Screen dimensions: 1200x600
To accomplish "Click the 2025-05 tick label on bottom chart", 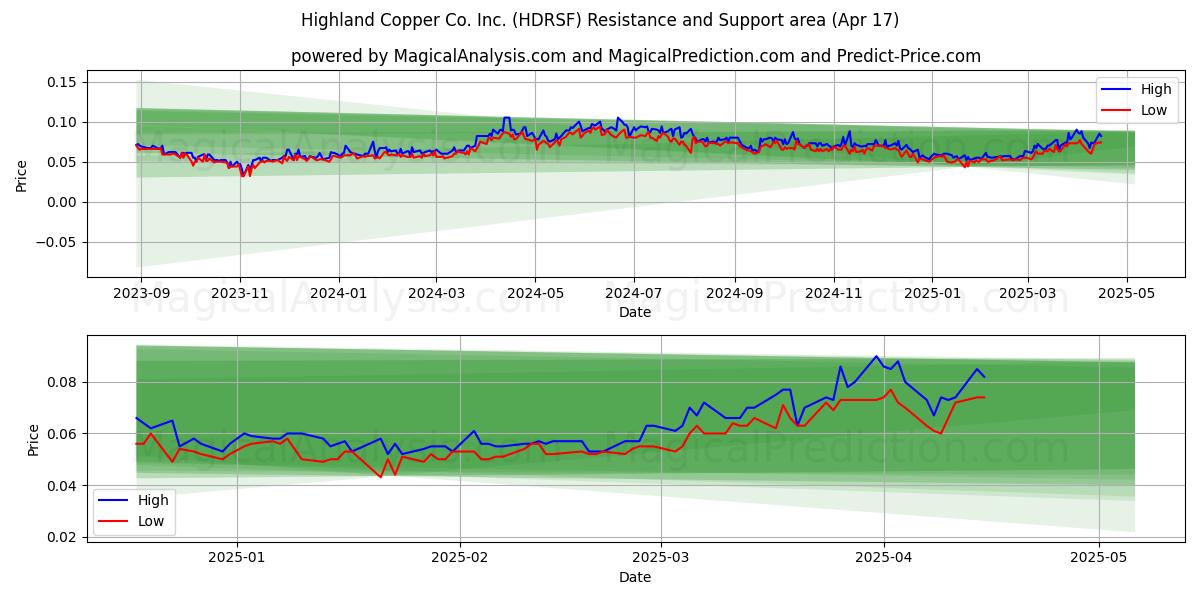I will click(x=1099, y=558).
